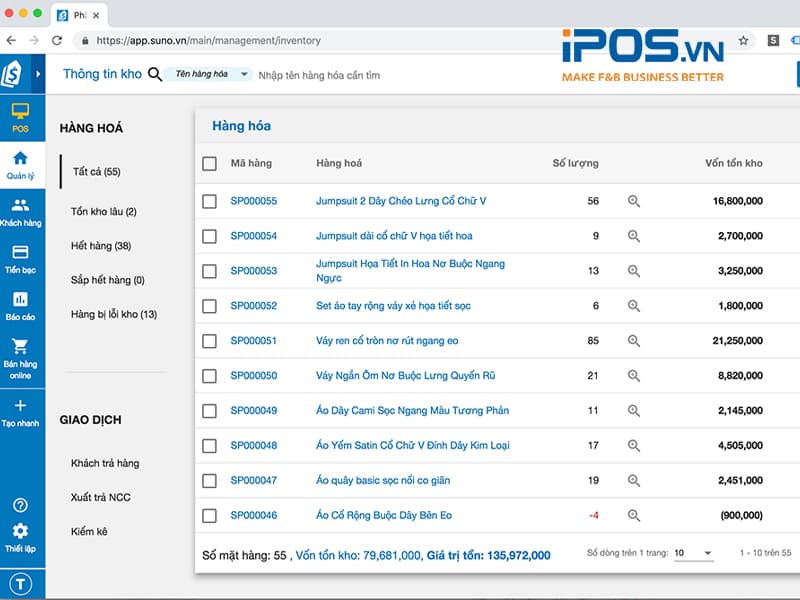The width and height of the screenshot is (800, 600).
Task: Select checkbox for item SP000050
Action: [x=209, y=376]
